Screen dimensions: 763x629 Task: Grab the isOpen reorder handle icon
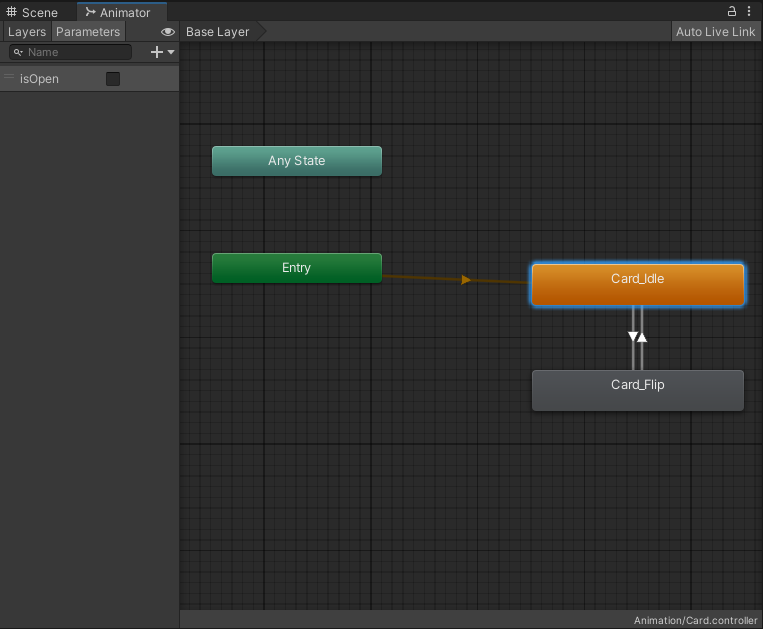pos(9,76)
